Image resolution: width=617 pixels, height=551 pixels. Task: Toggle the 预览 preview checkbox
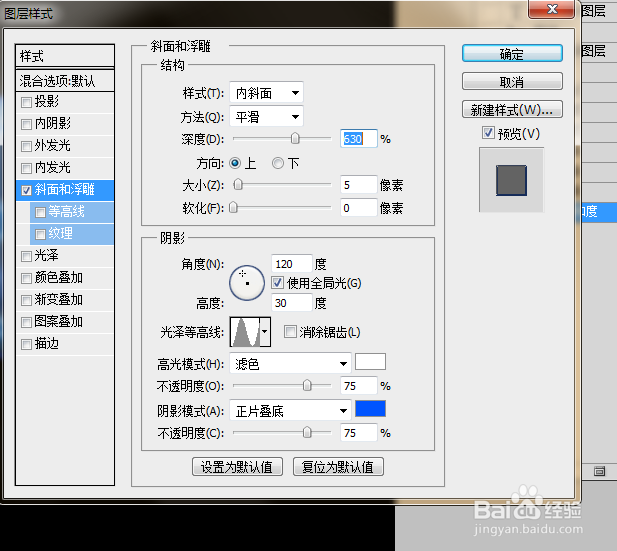(488, 133)
